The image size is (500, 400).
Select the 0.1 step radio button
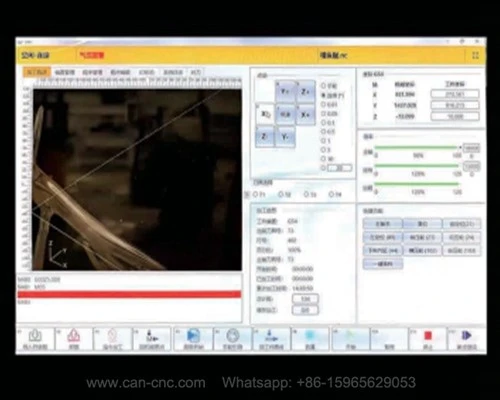[x=323, y=122]
